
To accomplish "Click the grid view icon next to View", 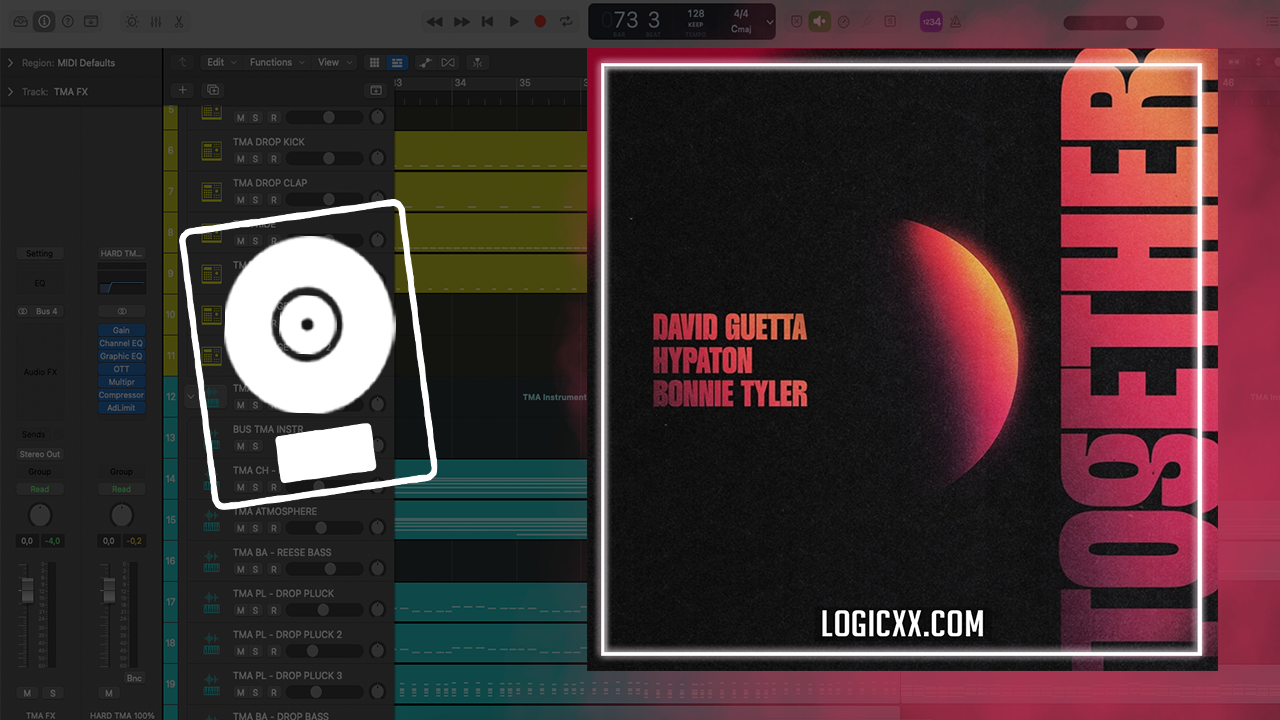I will click(375, 62).
